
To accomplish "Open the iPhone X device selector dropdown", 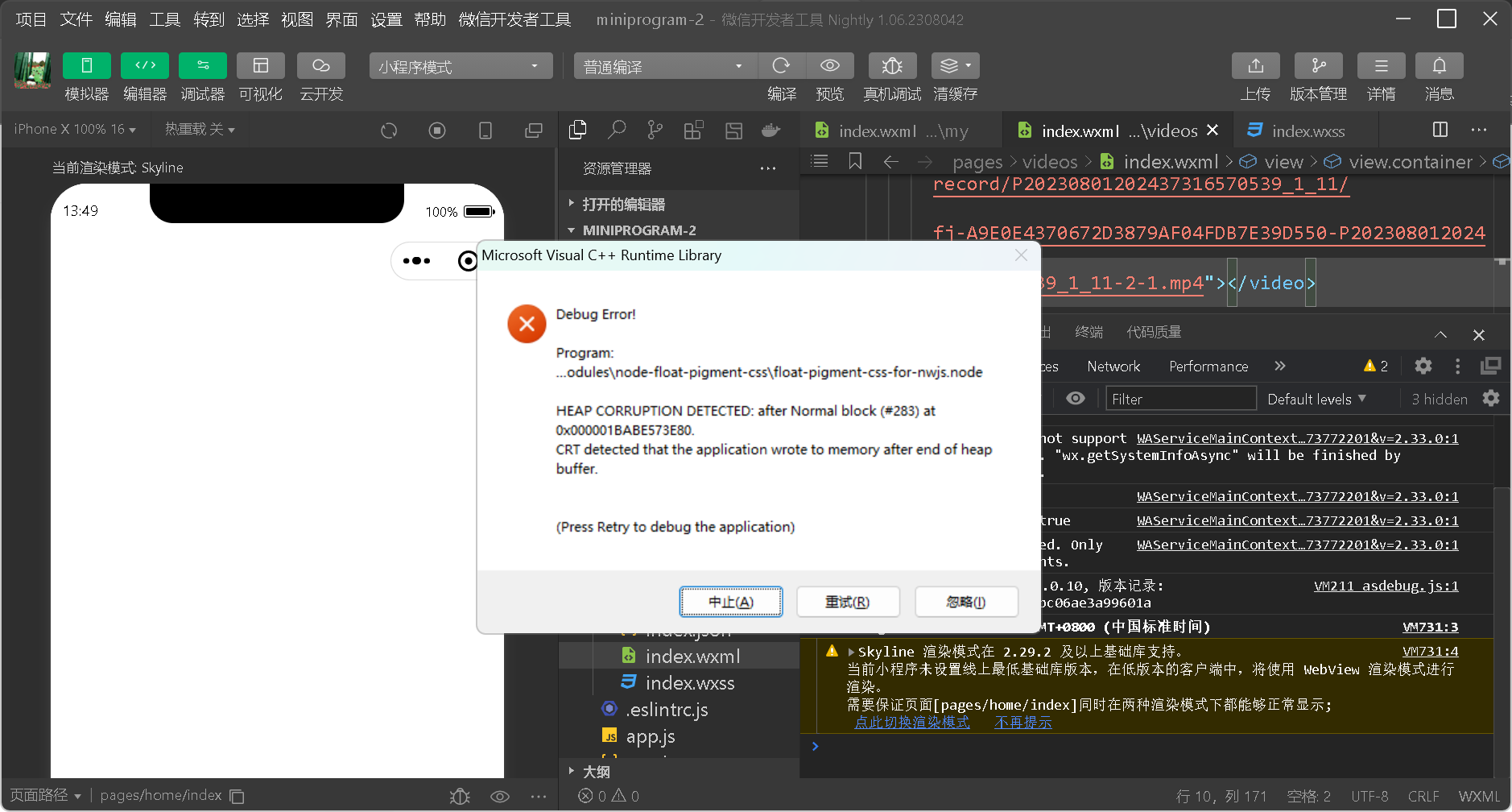I will click(75, 129).
